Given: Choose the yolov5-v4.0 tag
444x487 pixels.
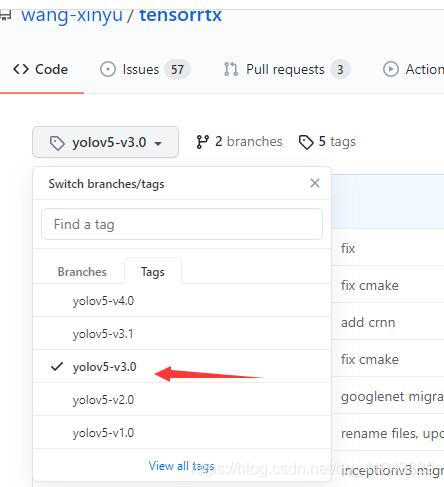Looking at the screenshot, I should point(182,301).
